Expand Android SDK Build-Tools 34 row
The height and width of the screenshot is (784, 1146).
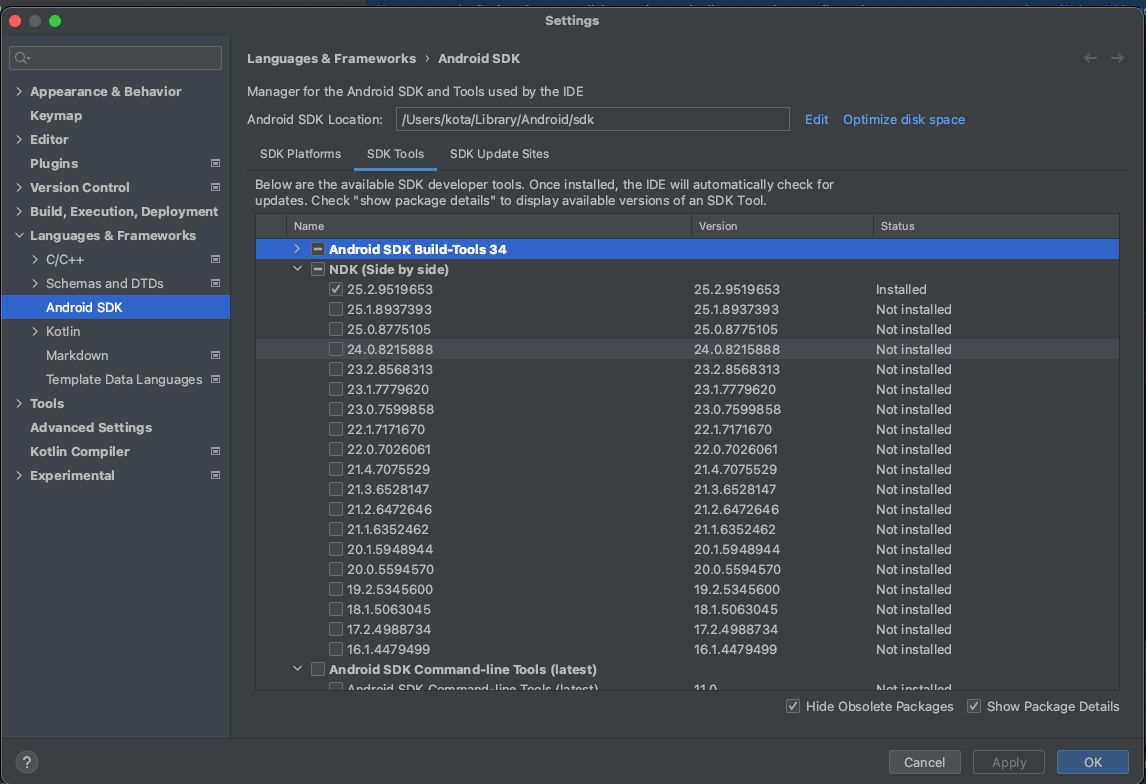[297, 249]
